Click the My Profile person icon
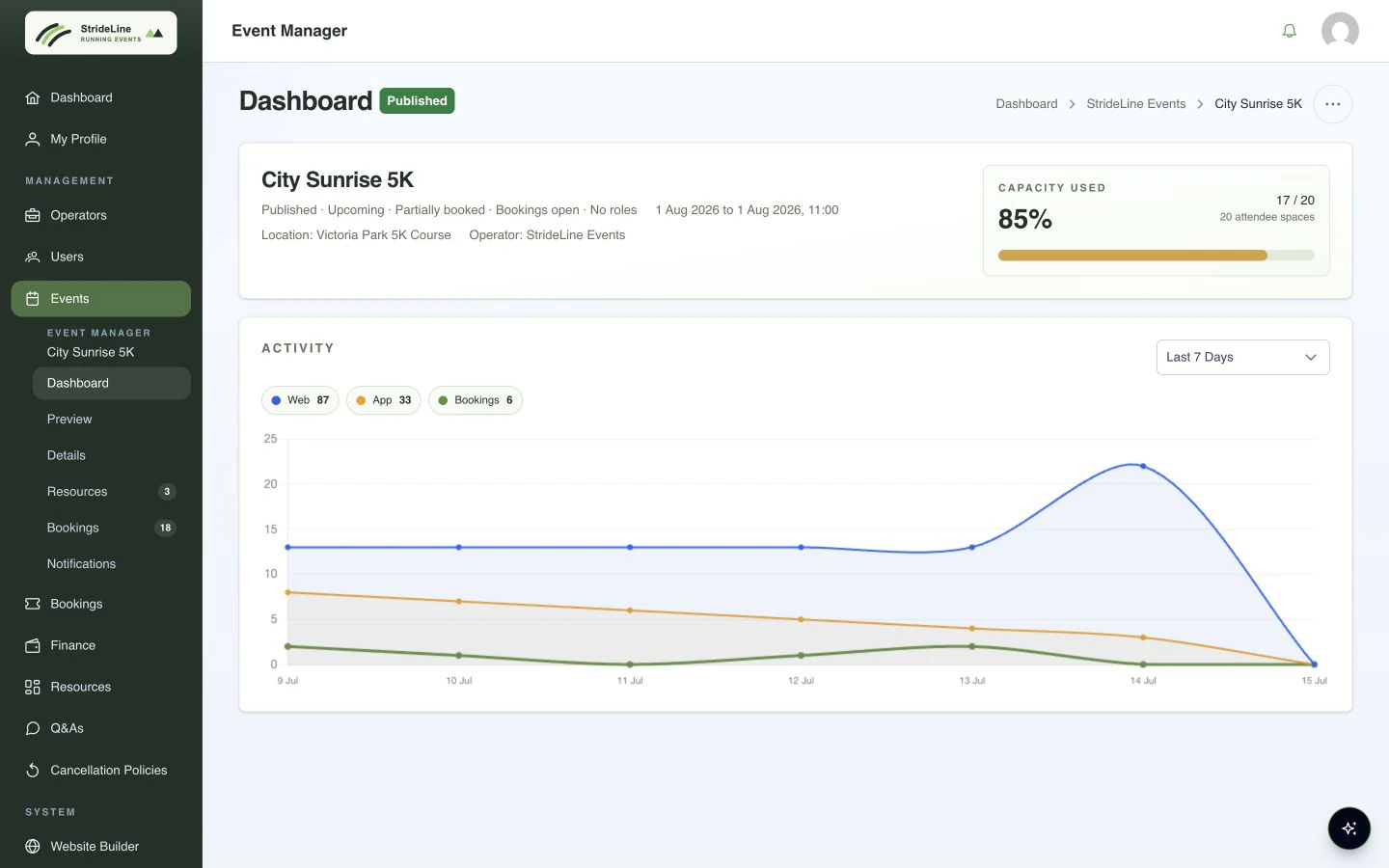 [33, 139]
